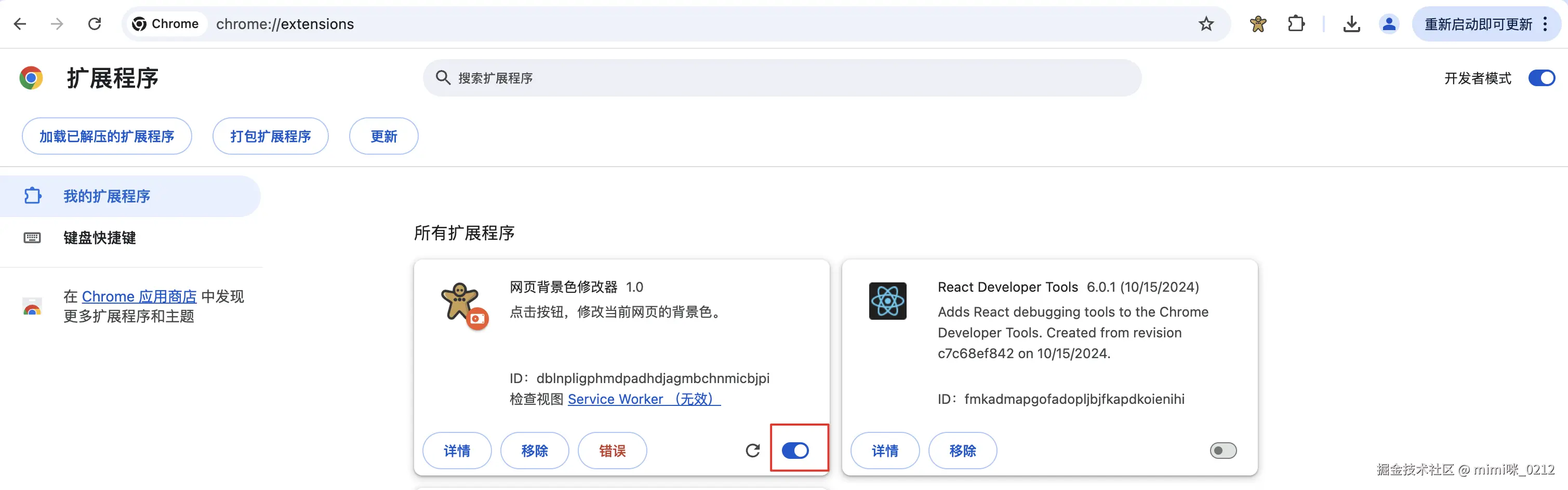Bookmark this page with the star icon
Viewport: 1568px width, 490px height.
(1206, 24)
